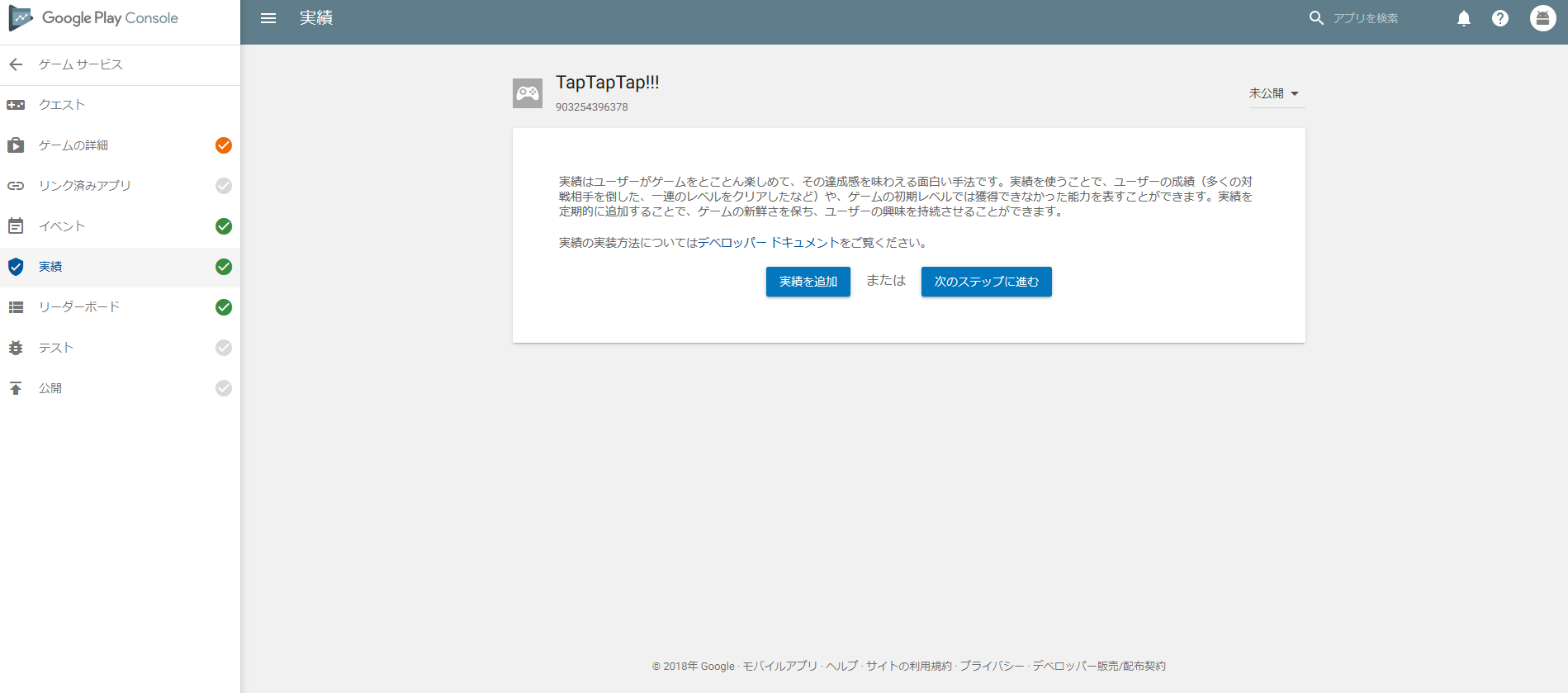1568x693 pixels.
Task: Click the リーダーボード list icon
Action: click(x=16, y=307)
